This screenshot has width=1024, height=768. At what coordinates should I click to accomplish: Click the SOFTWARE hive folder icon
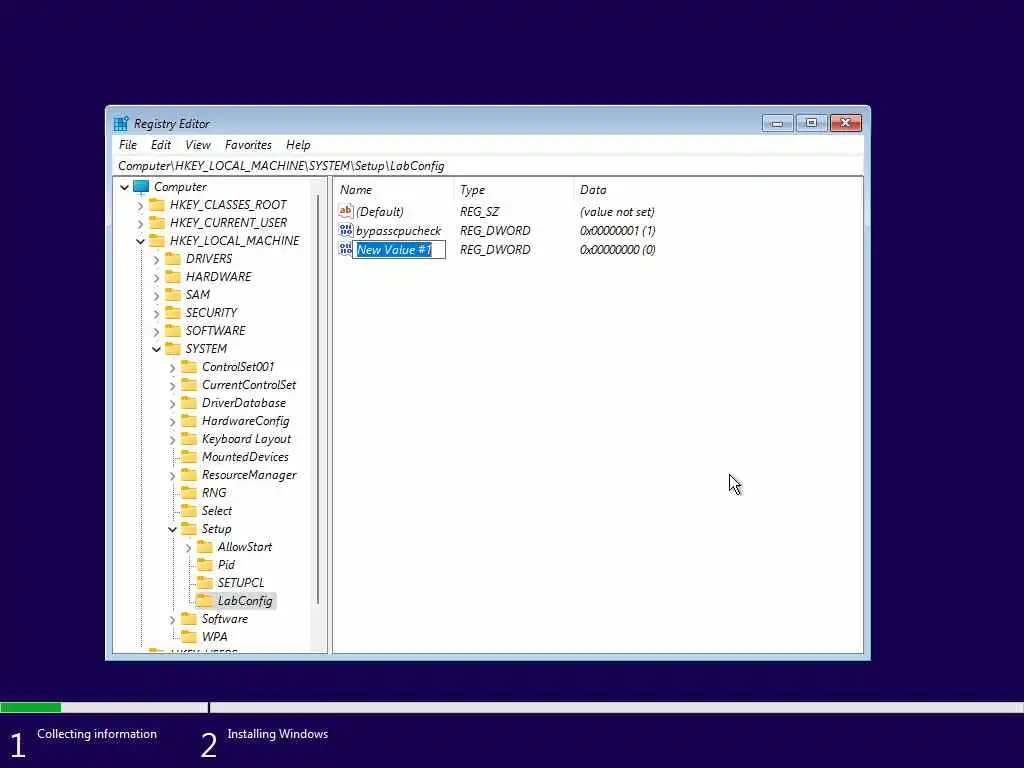click(x=173, y=330)
